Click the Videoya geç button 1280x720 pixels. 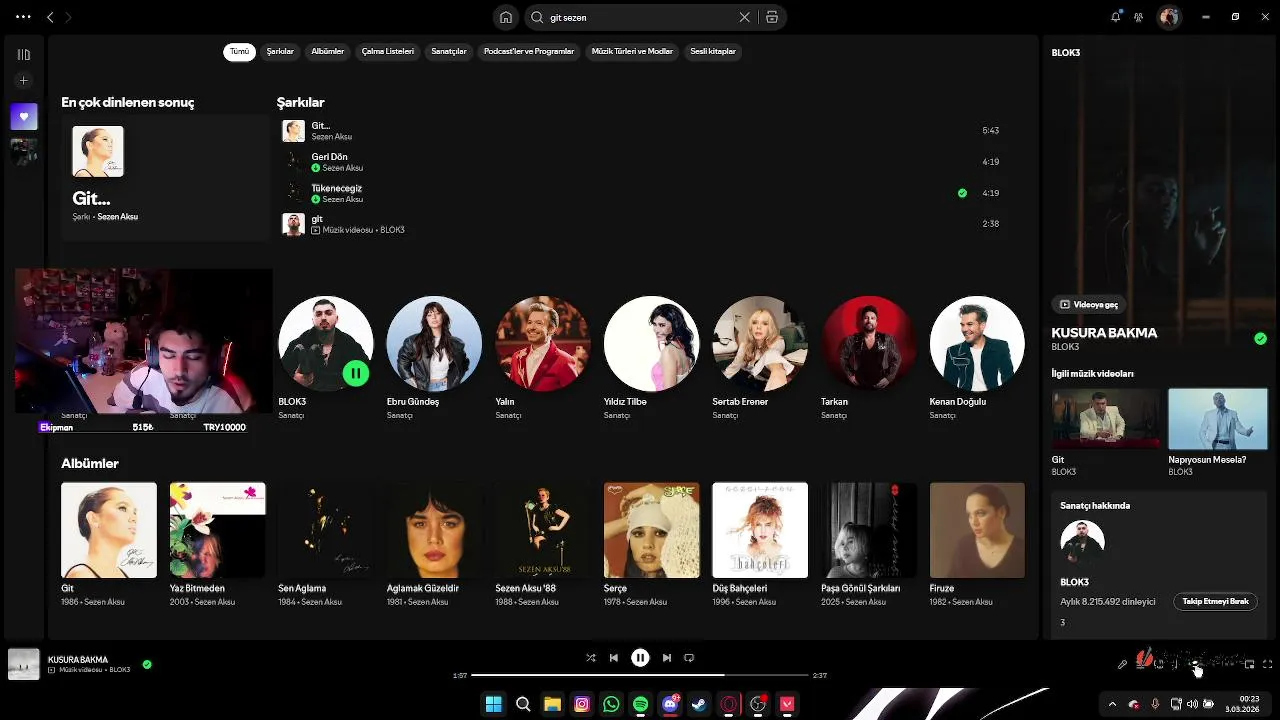click(1089, 304)
